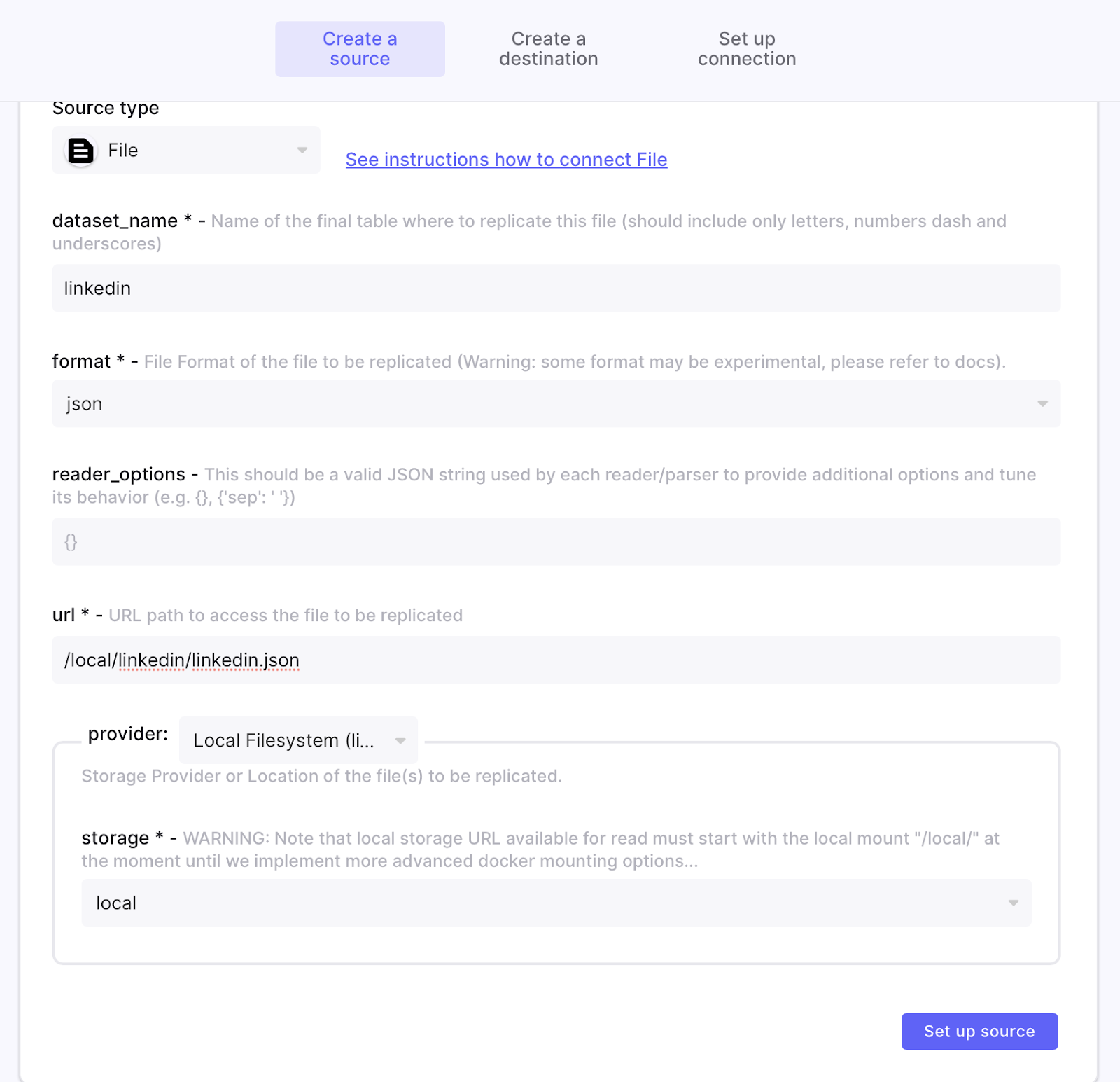Click the storage WARNING description text
This screenshot has width=1120, height=1082.
point(539,849)
